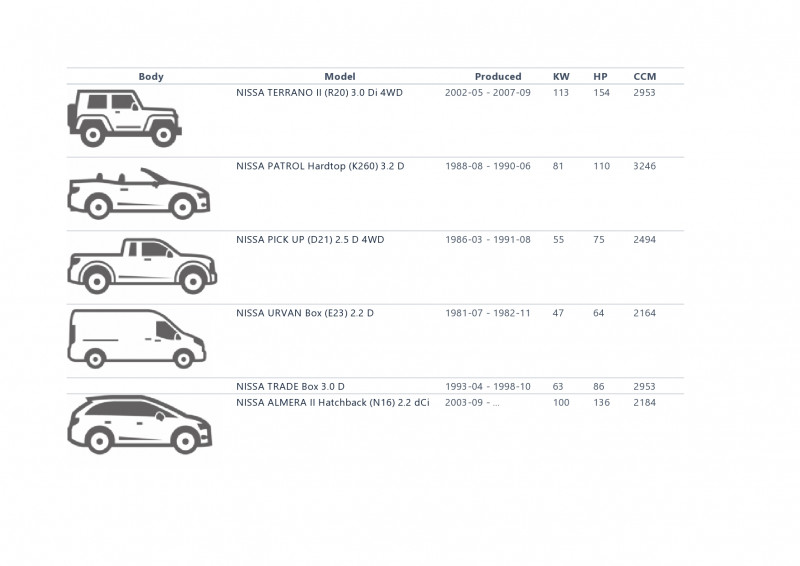Click the hatchback car body icon

coord(140,425)
